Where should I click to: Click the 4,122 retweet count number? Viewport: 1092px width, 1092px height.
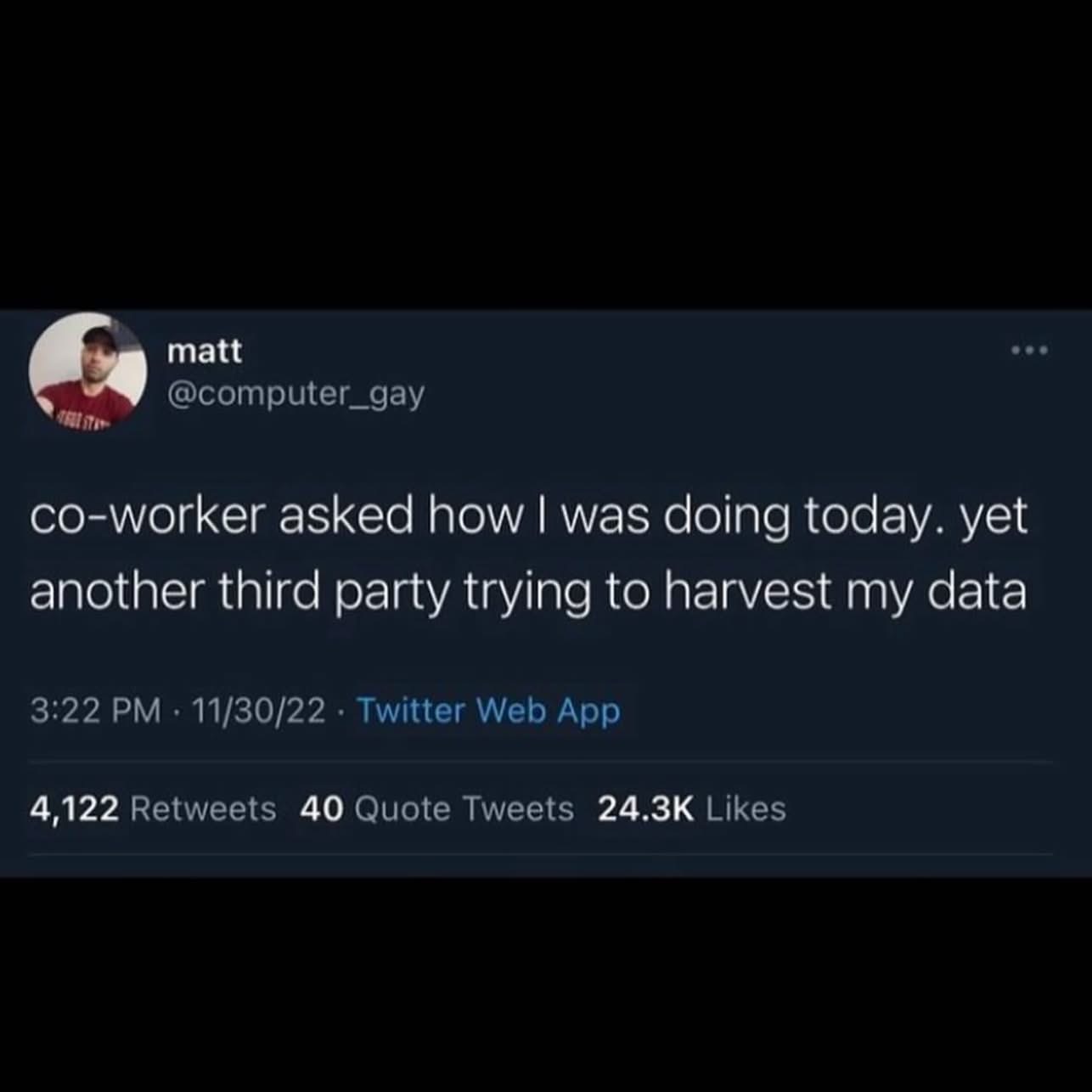(x=74, y=809)
